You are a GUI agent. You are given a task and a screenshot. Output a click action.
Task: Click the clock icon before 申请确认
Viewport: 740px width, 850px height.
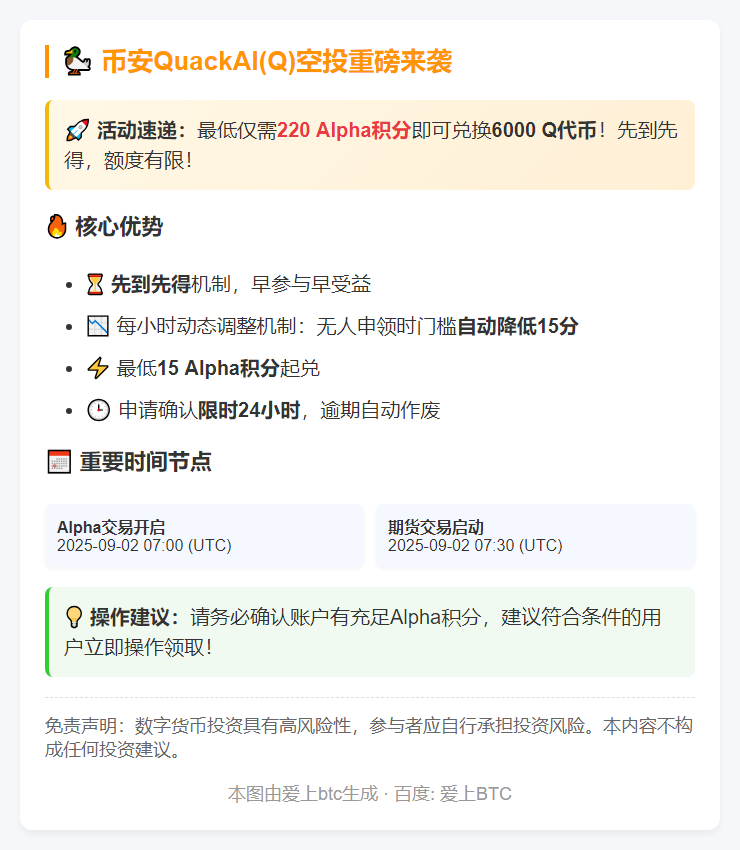(99, 410)
